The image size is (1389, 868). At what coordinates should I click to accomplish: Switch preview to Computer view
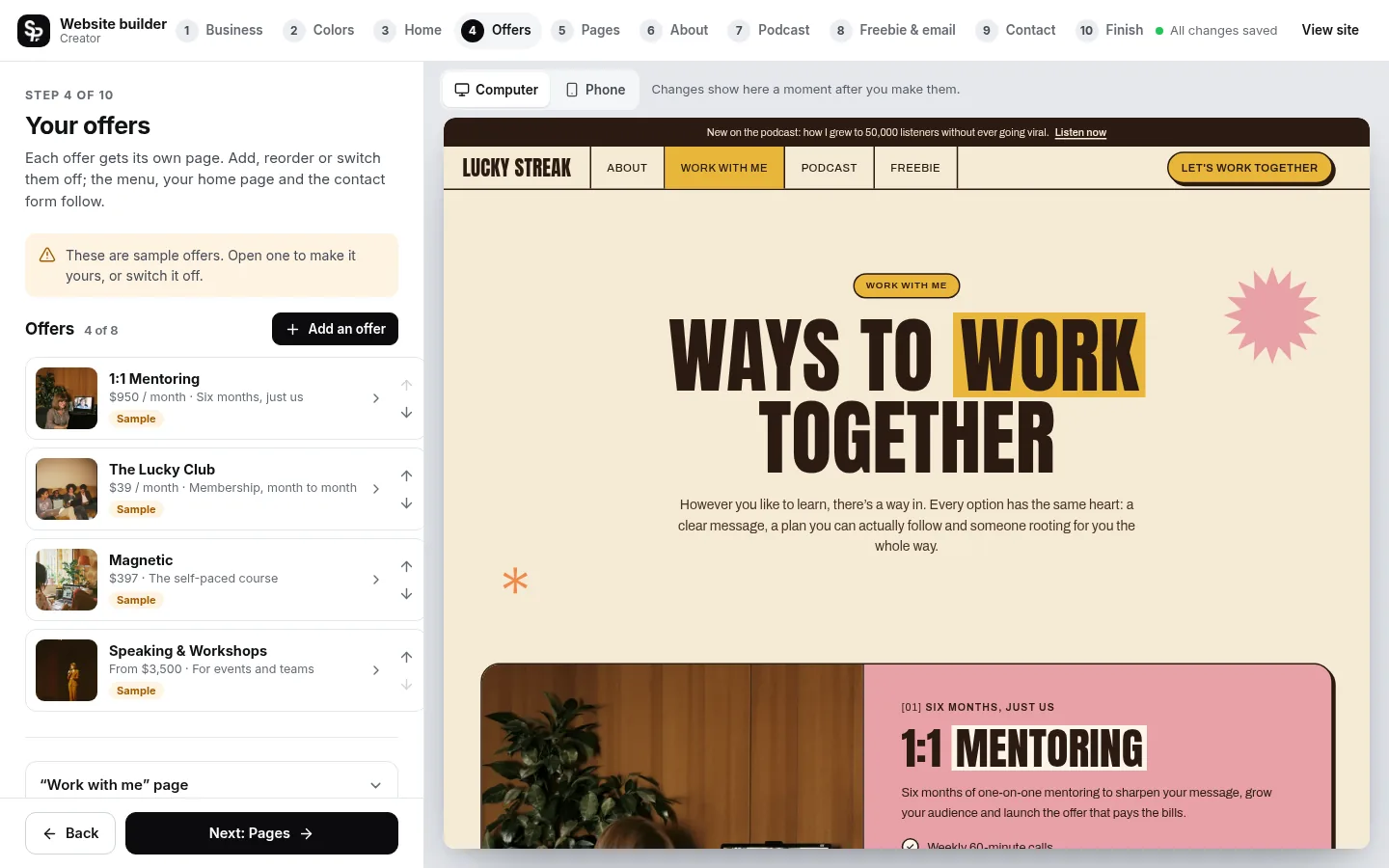(497, 90)
